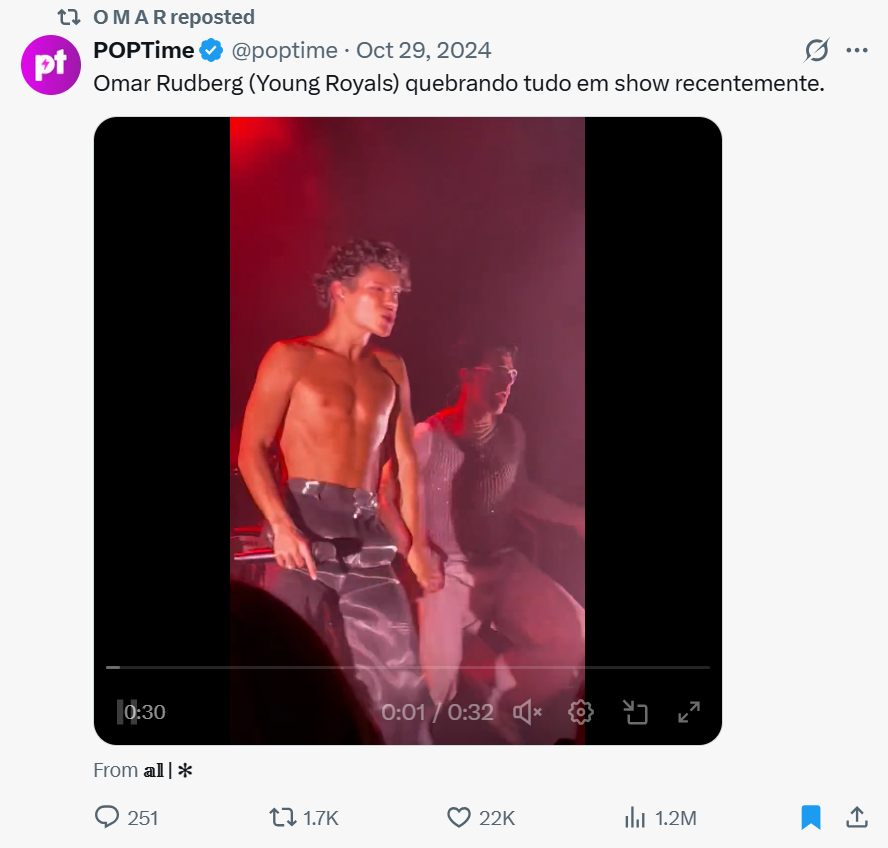Click the "O M A R reposted" label
The width and height of the screenshot is (888, 848).
[x=173, y=17]
